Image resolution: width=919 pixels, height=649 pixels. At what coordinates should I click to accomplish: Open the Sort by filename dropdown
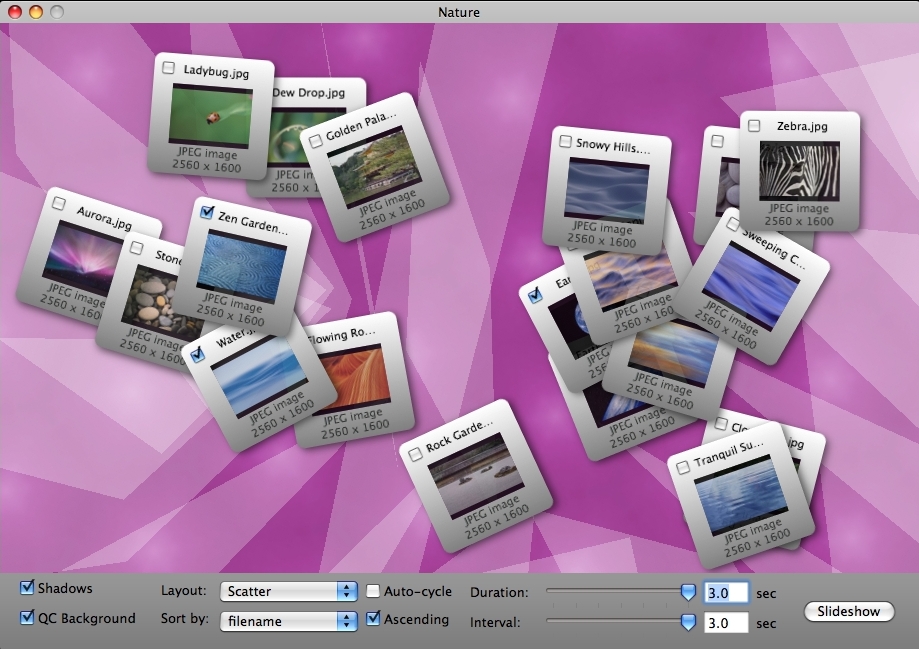[x=288, y=621]
